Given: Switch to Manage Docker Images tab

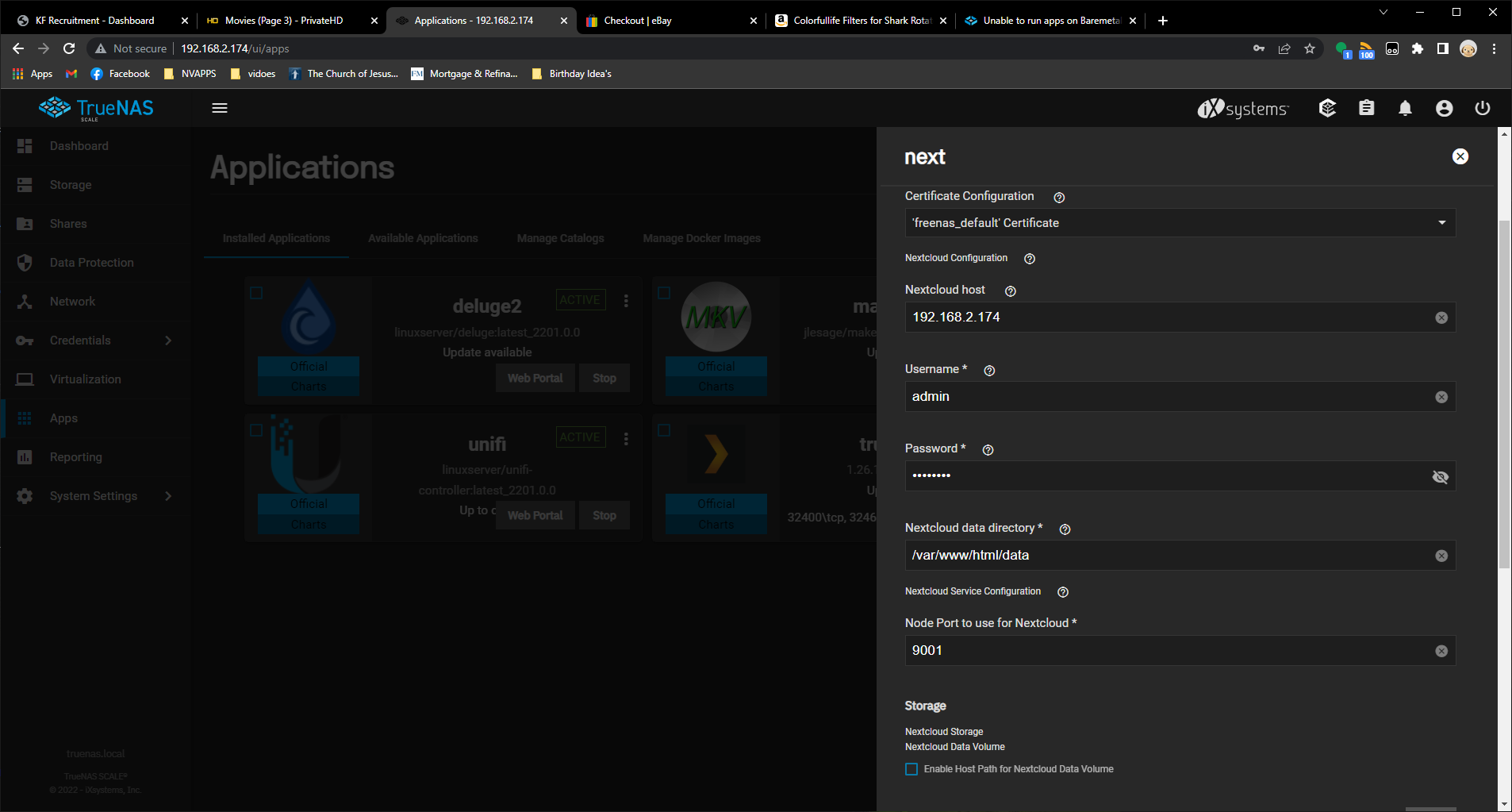Looking at the screenshot, I should coord(702,238).
